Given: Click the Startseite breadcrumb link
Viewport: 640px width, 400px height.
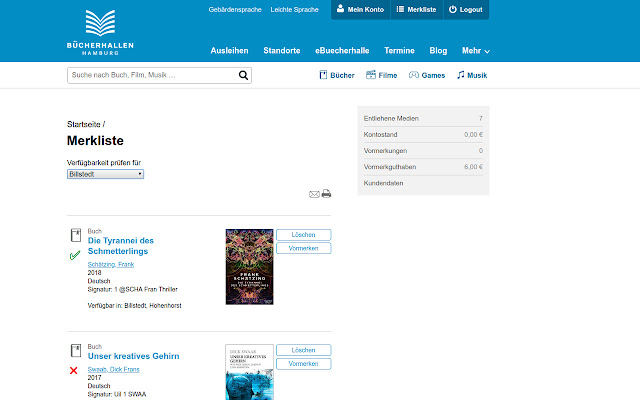Looking at the screenshot, I should [84, 124].
